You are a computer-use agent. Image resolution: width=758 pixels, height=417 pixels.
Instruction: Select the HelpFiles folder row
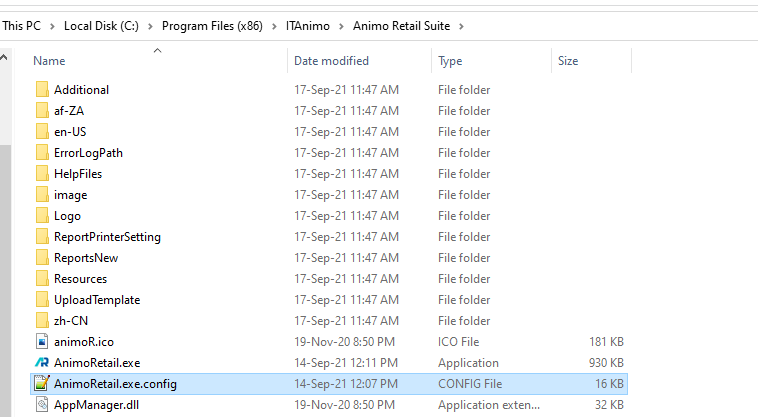coord(78,174)
